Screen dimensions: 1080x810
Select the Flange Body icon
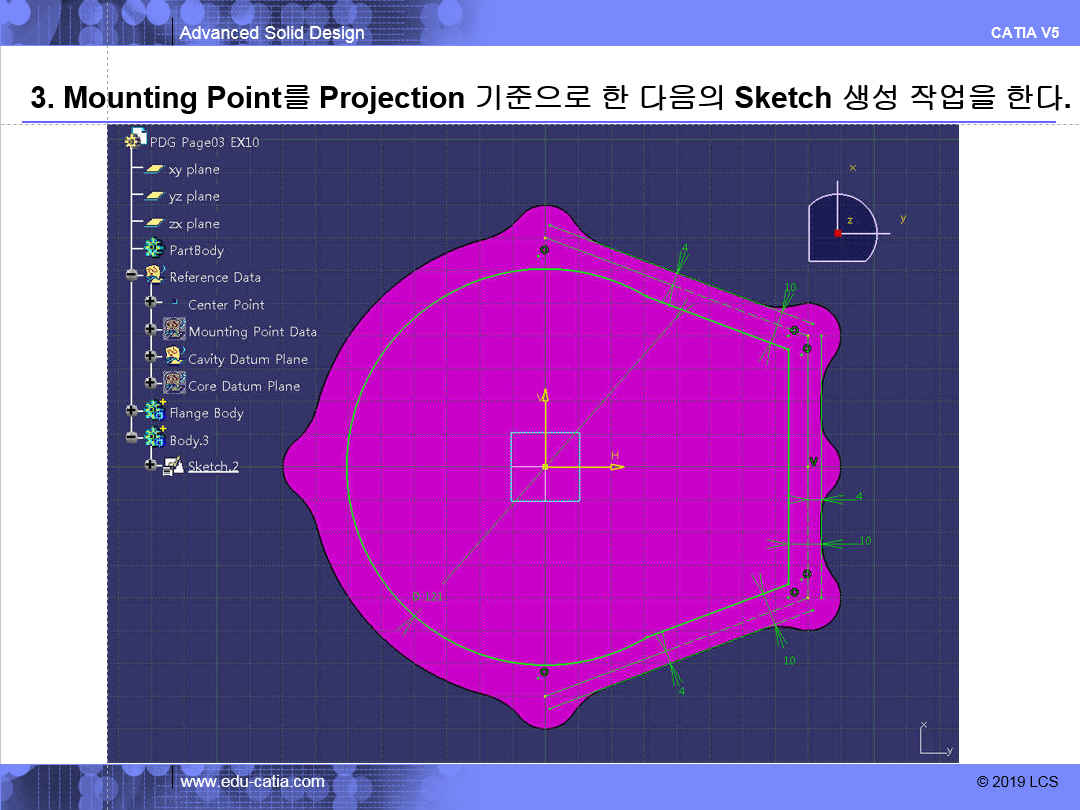(x=155, y=411)
